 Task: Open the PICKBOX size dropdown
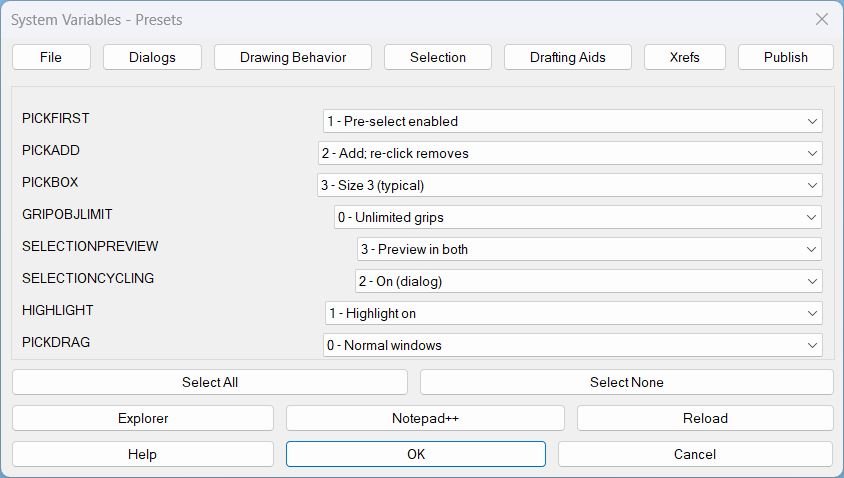coord(569,185)
